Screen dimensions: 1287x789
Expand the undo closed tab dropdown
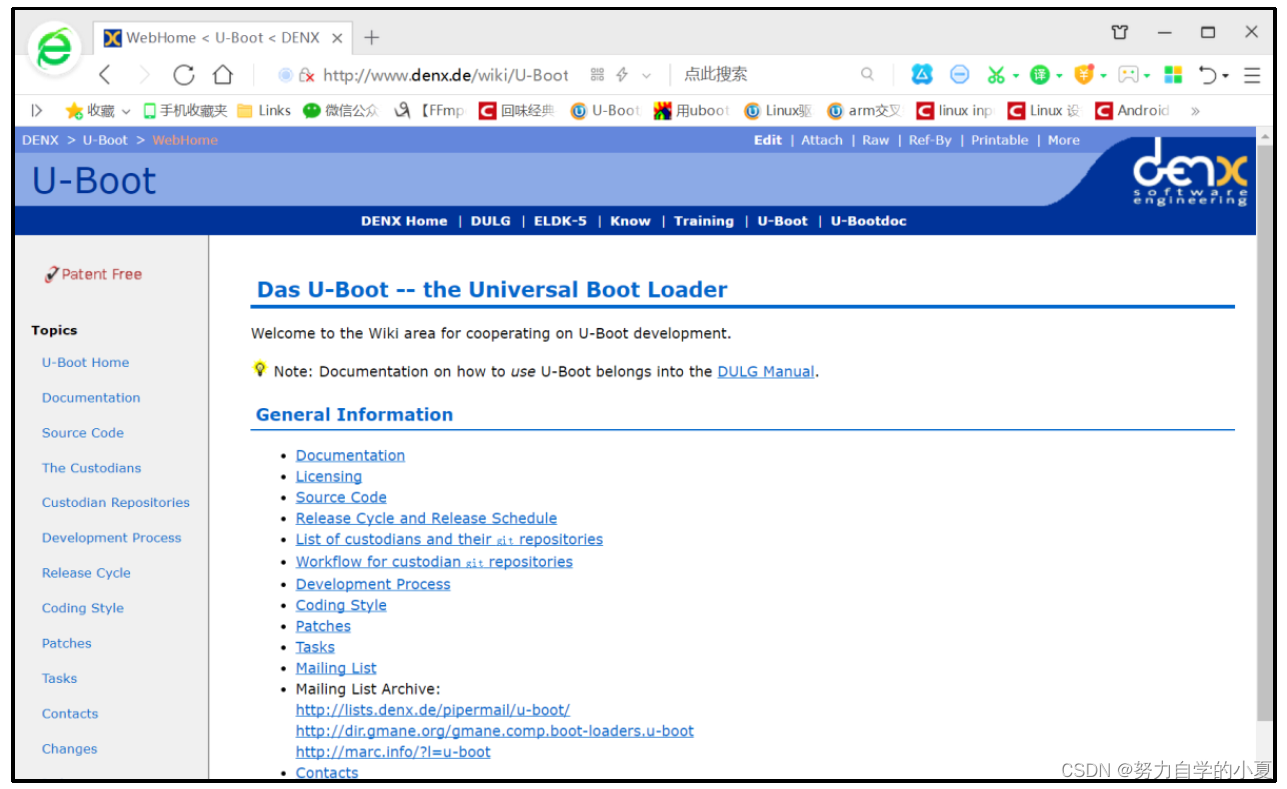pyautogui.click(x=1226, y=76)
